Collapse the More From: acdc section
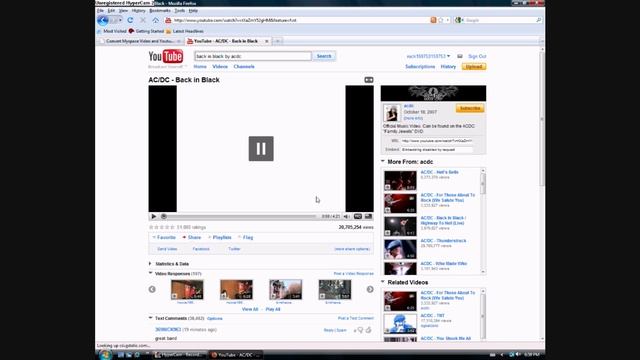Viewport: 640px width, 360px height. point(383,161)
